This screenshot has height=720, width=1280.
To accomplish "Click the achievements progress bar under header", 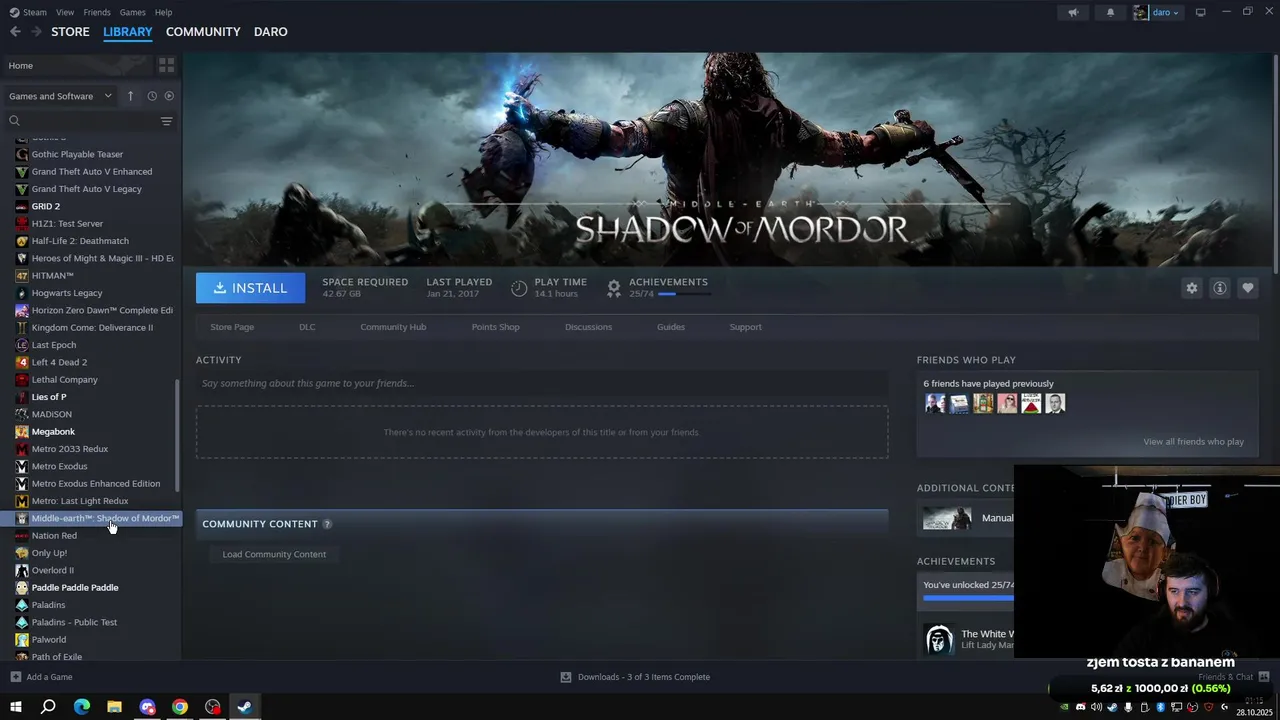I will (x=685, y=294).
